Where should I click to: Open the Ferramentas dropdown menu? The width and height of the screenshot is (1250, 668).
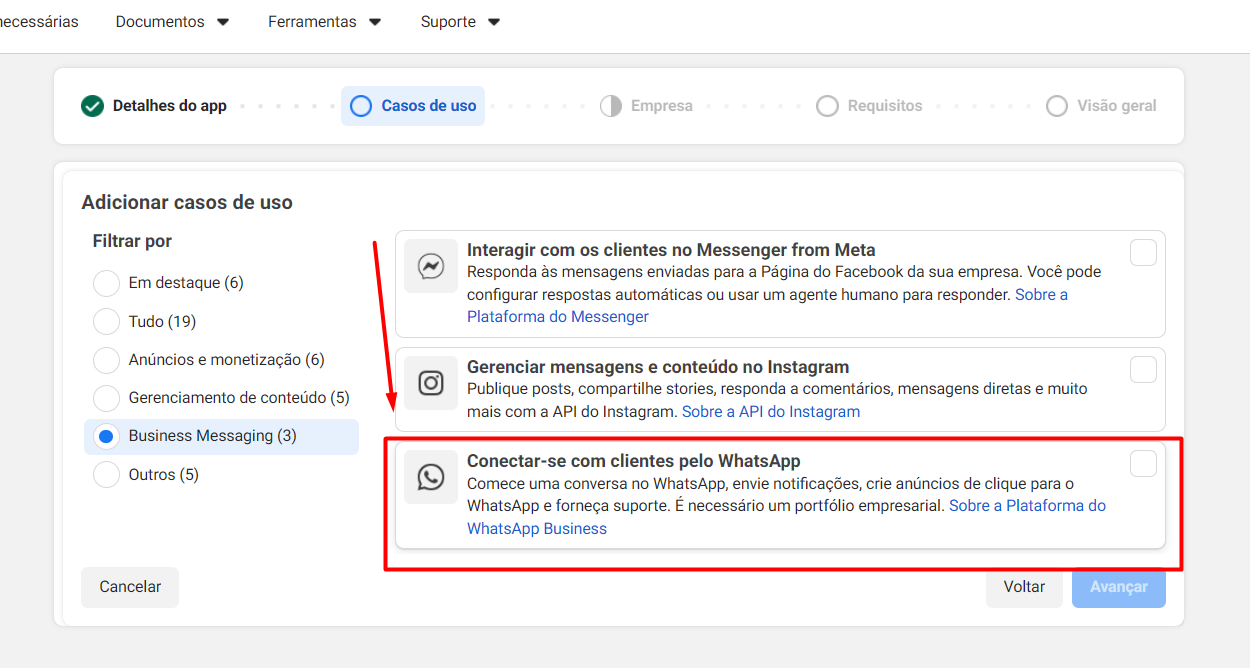[x=325, y=22]
